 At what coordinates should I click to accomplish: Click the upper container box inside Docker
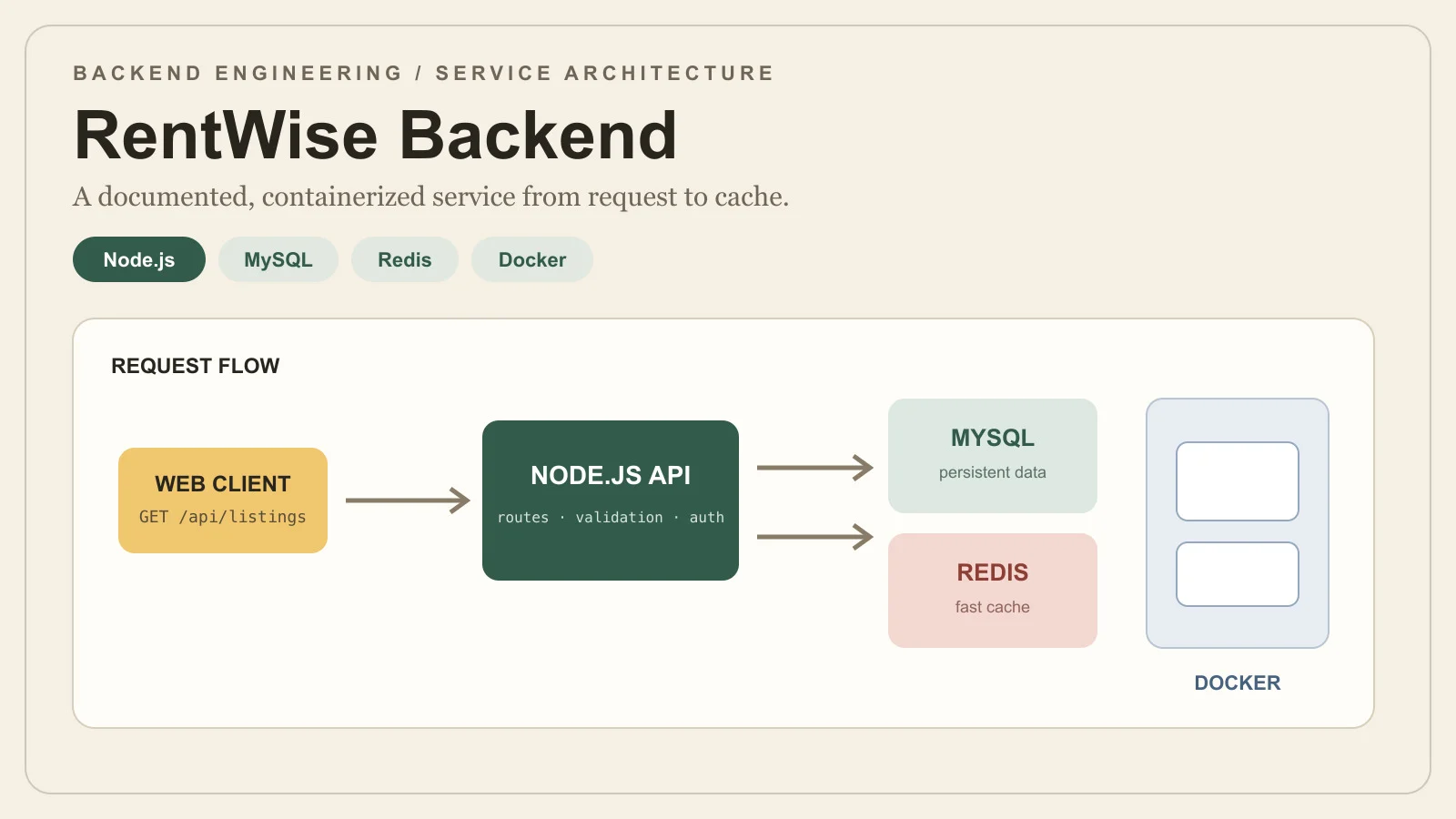point(1238,481)
